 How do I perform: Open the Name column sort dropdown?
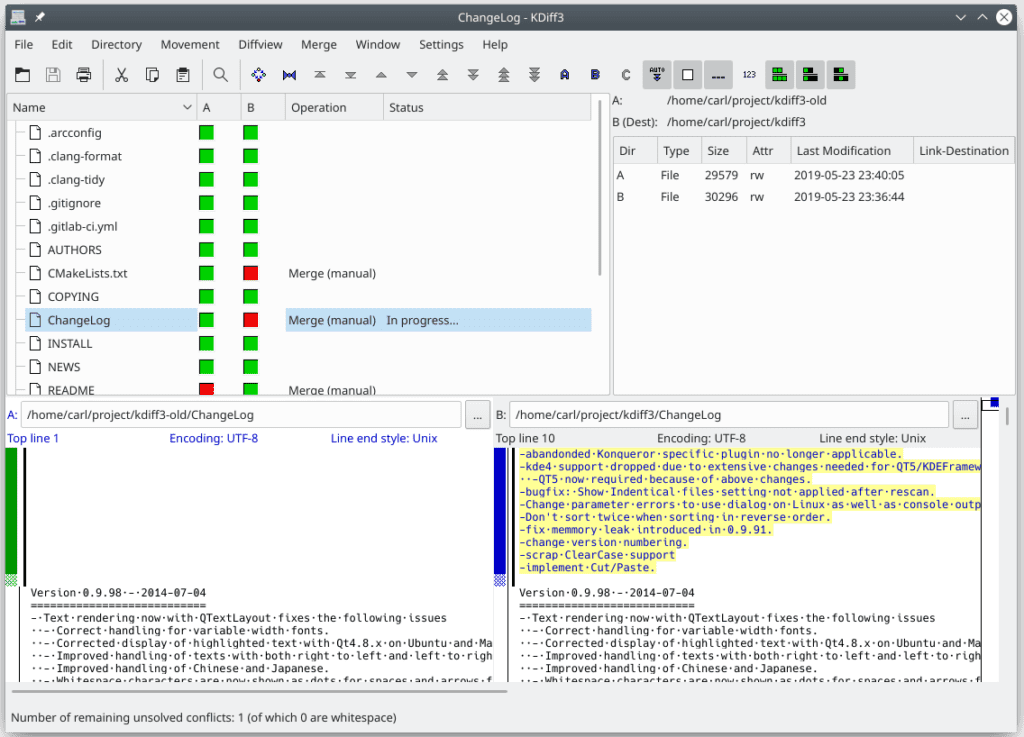coord(187,107)
